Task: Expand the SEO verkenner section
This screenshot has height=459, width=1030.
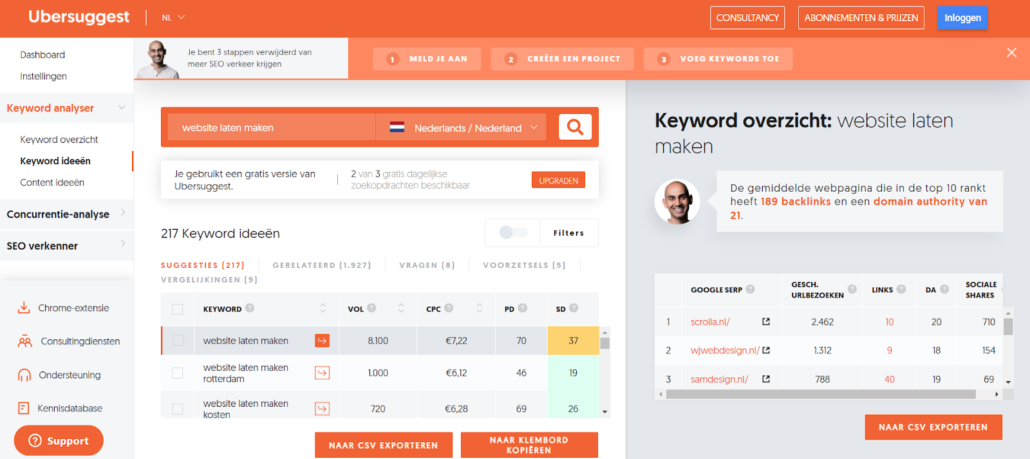Action: click(x=122, y=246)
